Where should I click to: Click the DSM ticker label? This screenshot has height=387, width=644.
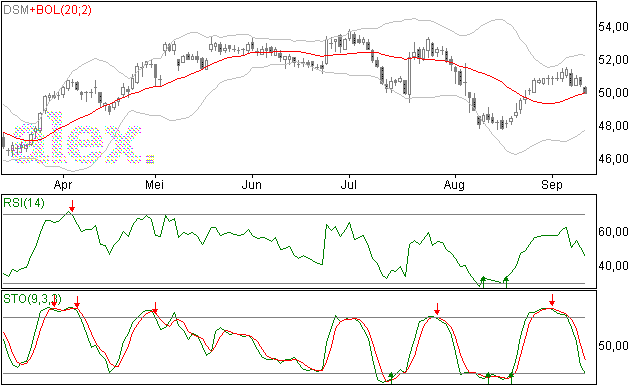(x=16, y=10)
